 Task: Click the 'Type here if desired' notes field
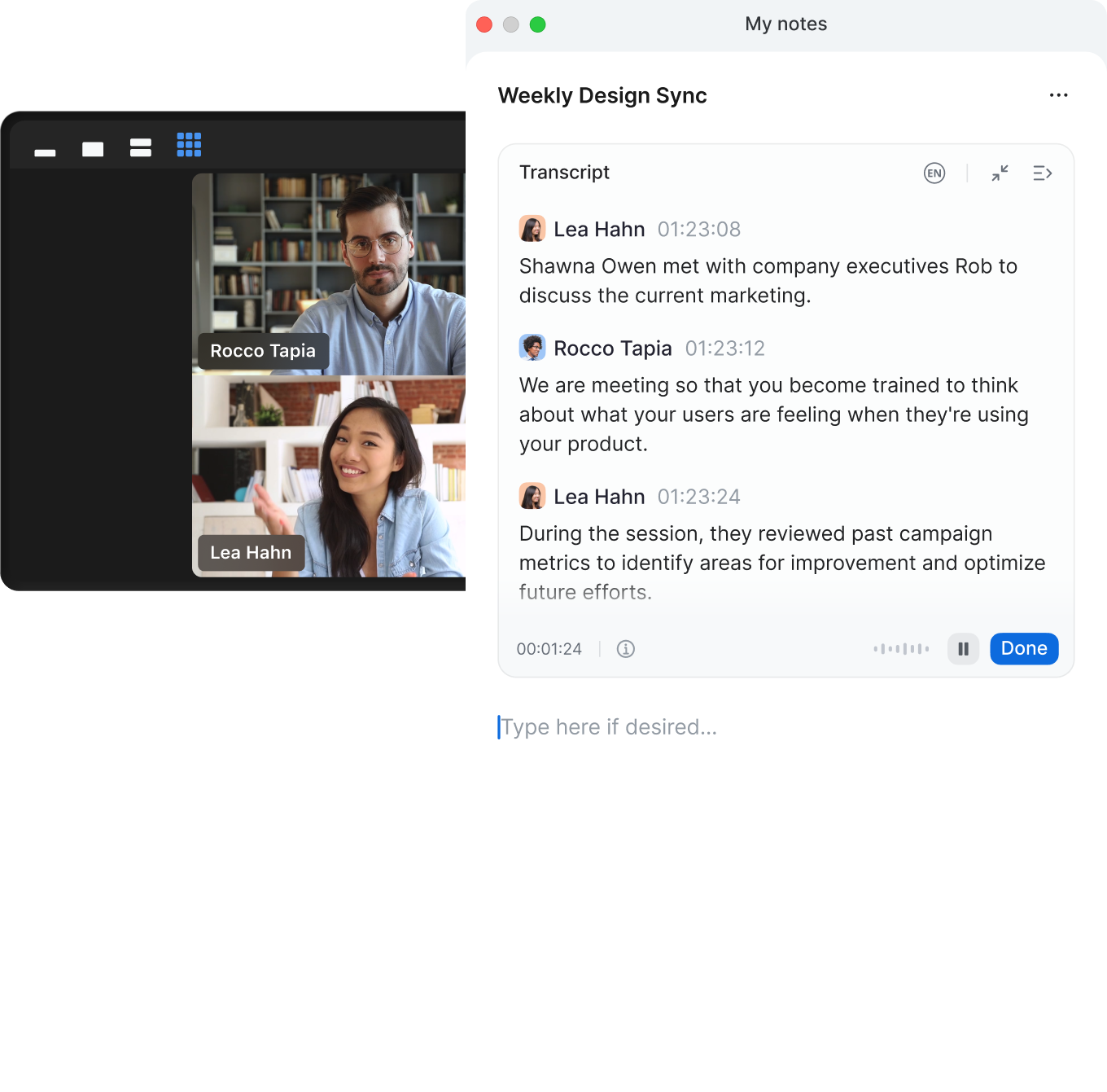pos(609,727)
